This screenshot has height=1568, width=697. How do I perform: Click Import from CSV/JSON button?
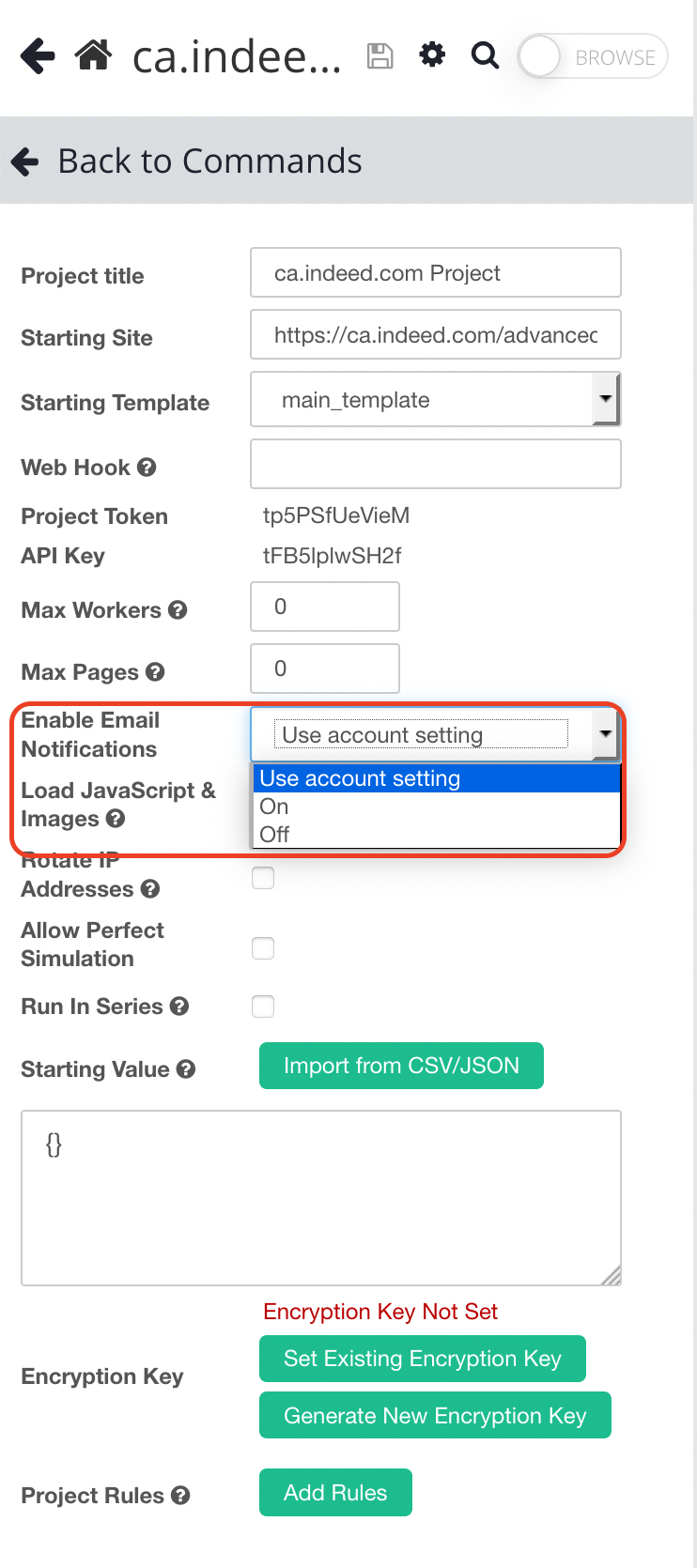(401, 1066)
